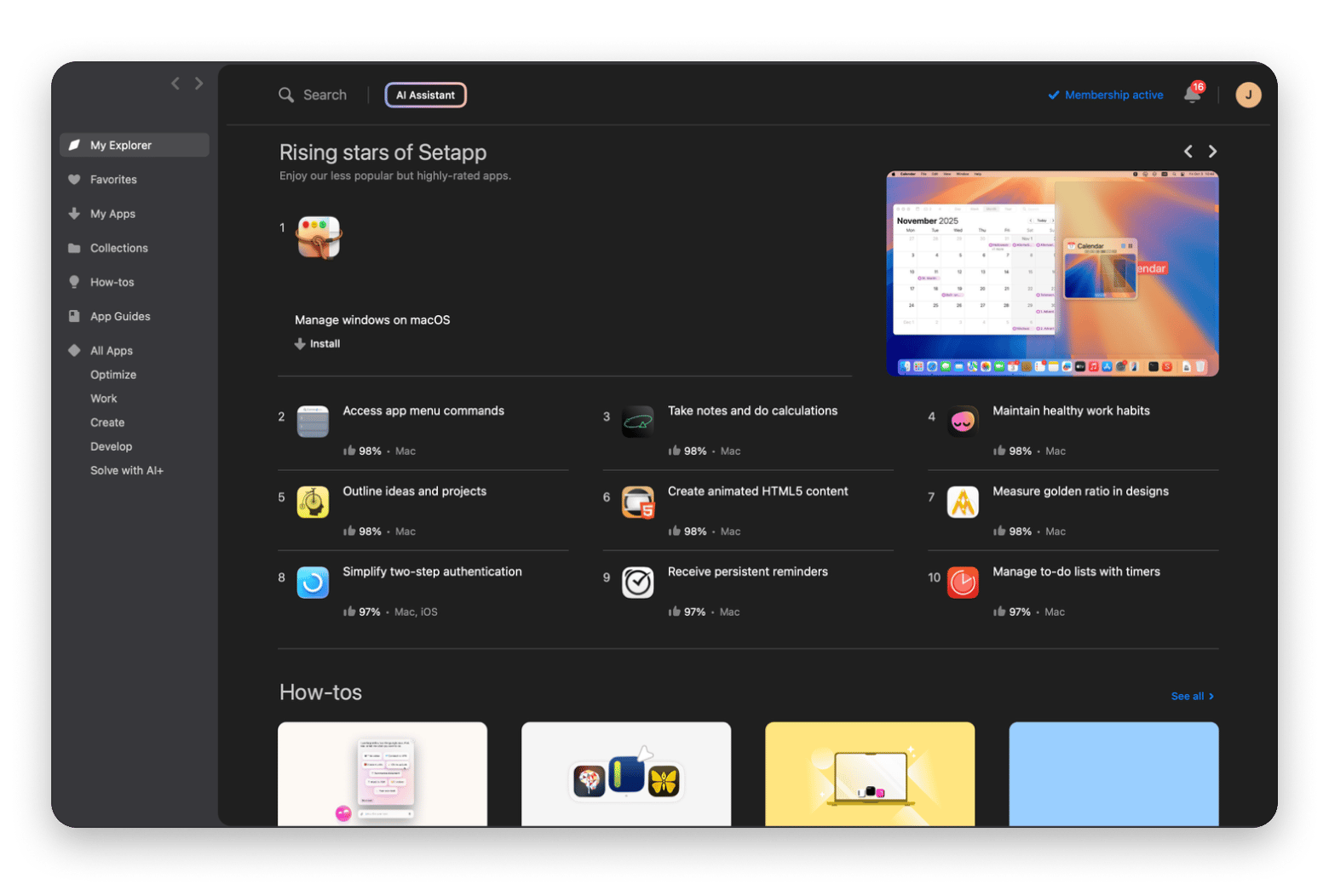The width and height of the screenshot is (1329, 896).
Task: Click Access app menu commands title
Action: pos(423,411)
